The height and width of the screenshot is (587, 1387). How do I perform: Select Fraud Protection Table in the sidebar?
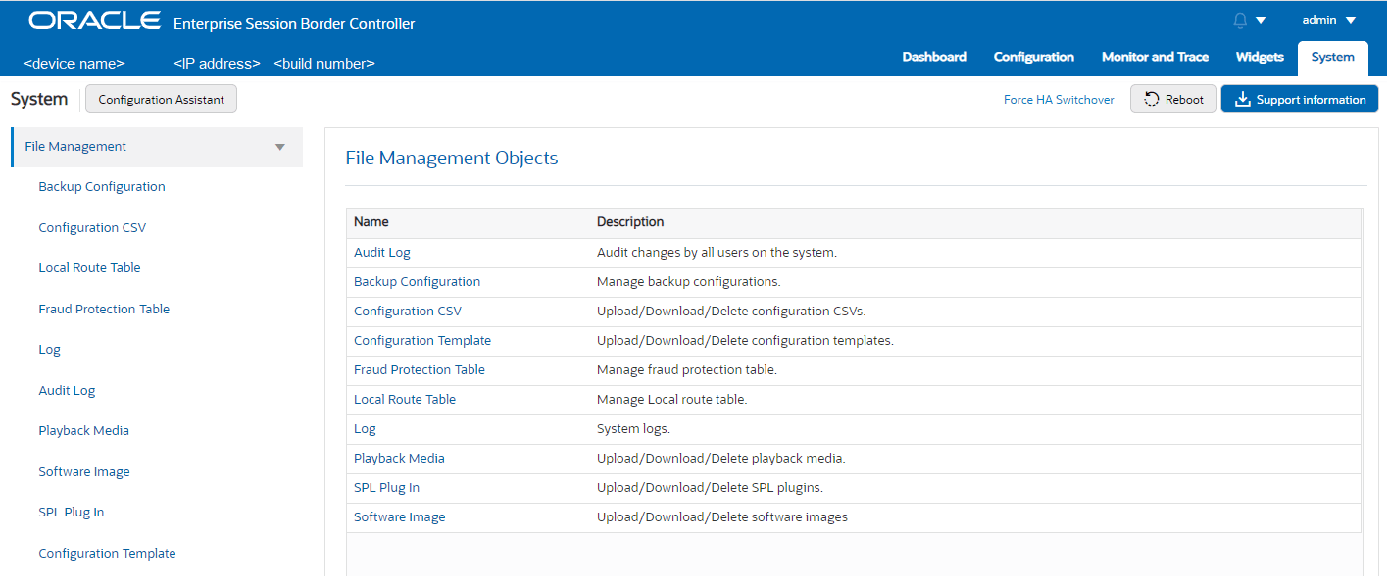(104, 308)
